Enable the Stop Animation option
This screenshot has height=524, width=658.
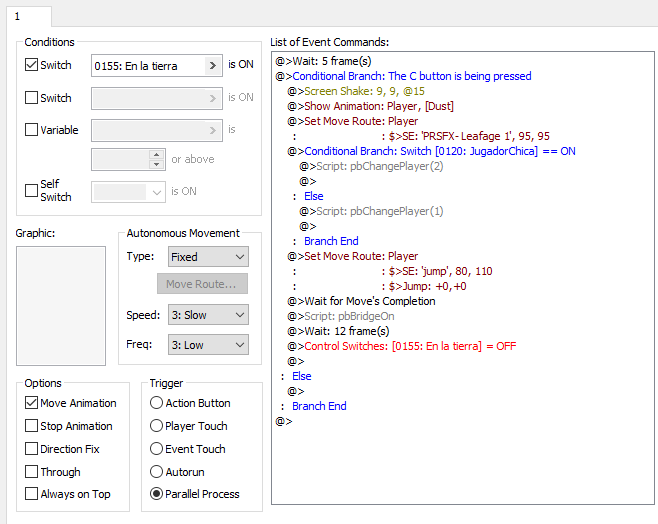[31, 426]
